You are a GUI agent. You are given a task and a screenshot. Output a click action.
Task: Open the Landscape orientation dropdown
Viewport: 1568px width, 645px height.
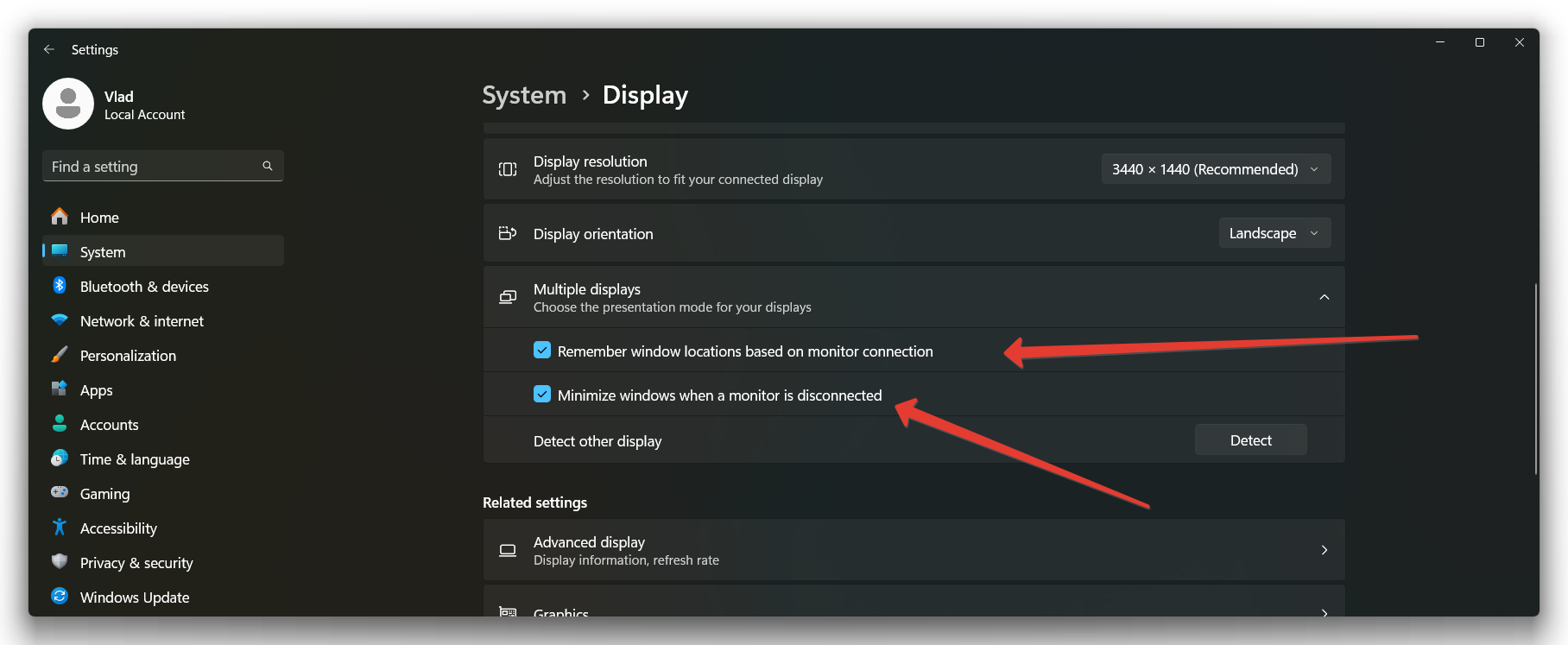coord(1274,233)
